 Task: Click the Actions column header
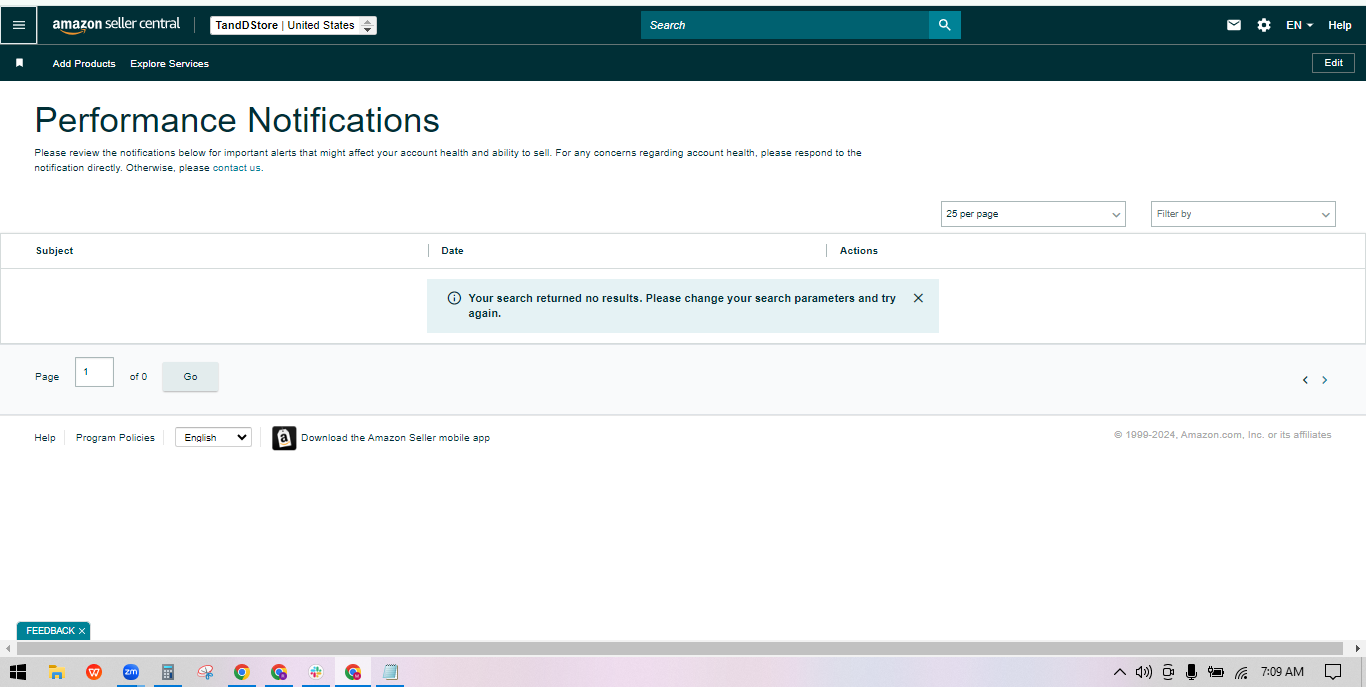coord(859,251)
